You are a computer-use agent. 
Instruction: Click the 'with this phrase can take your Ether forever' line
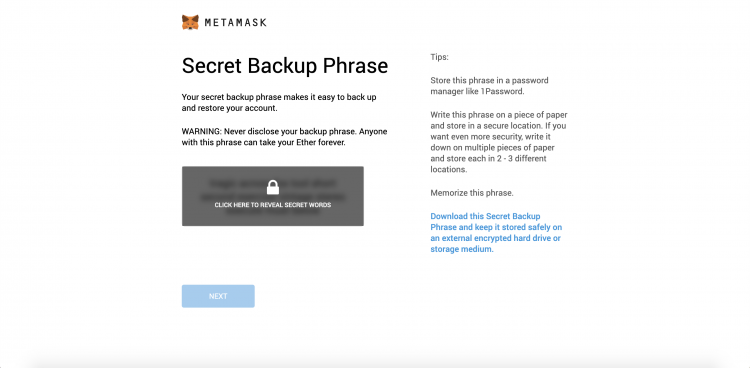point(264,143)
